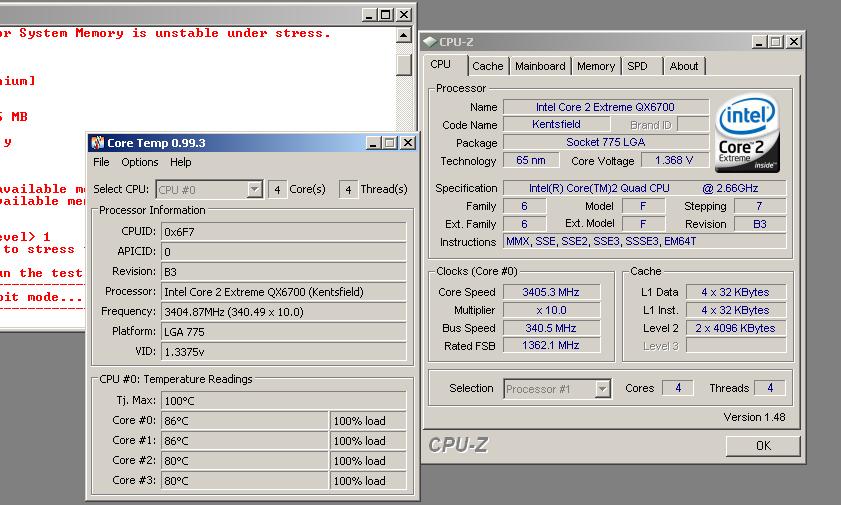Viewport: 841px width, 505px height.
Task: Click the Core #2 temperature 80°C
Action: [245, 461]
